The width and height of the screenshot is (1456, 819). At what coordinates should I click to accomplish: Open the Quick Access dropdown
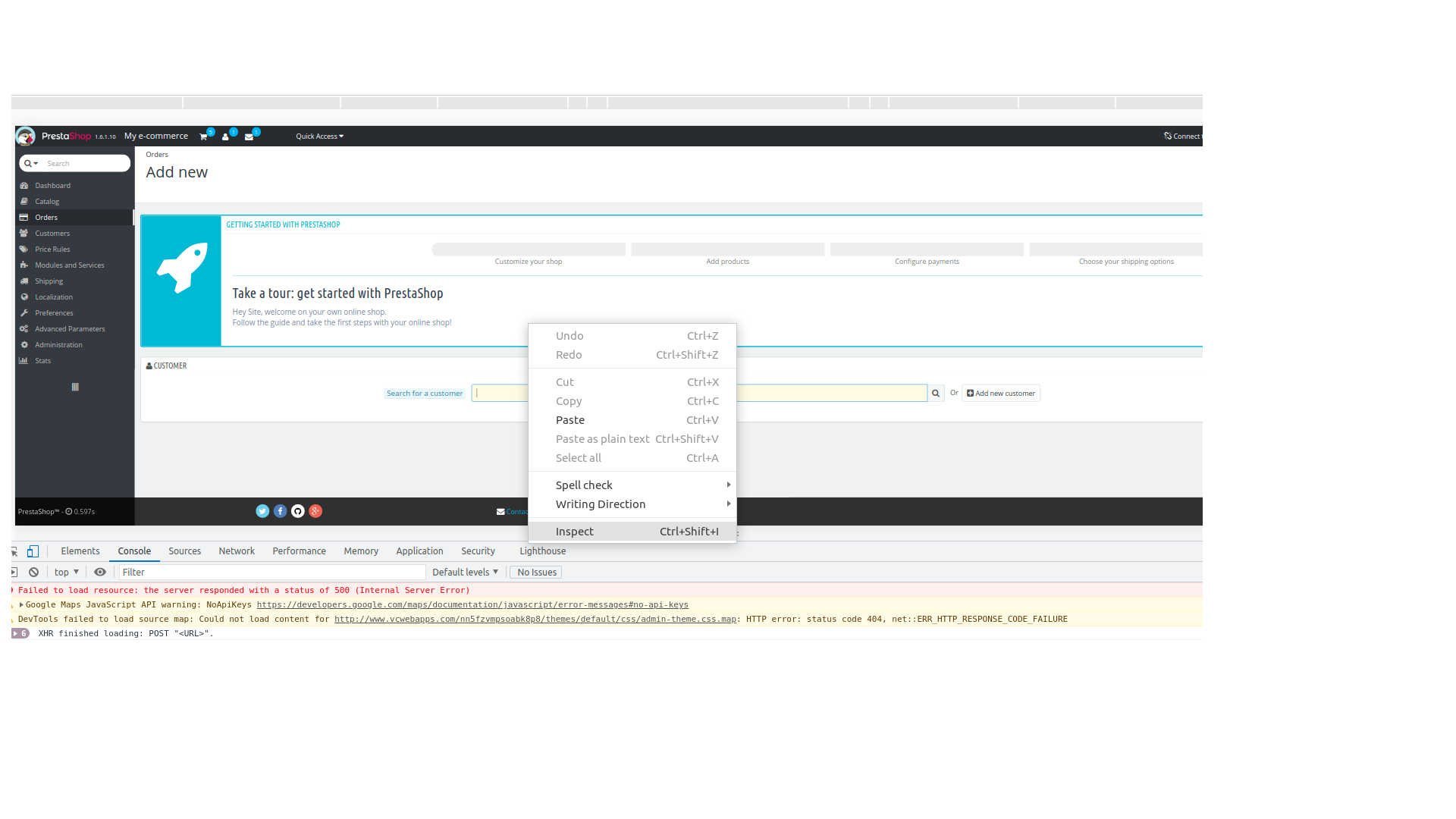pos(319,136)
